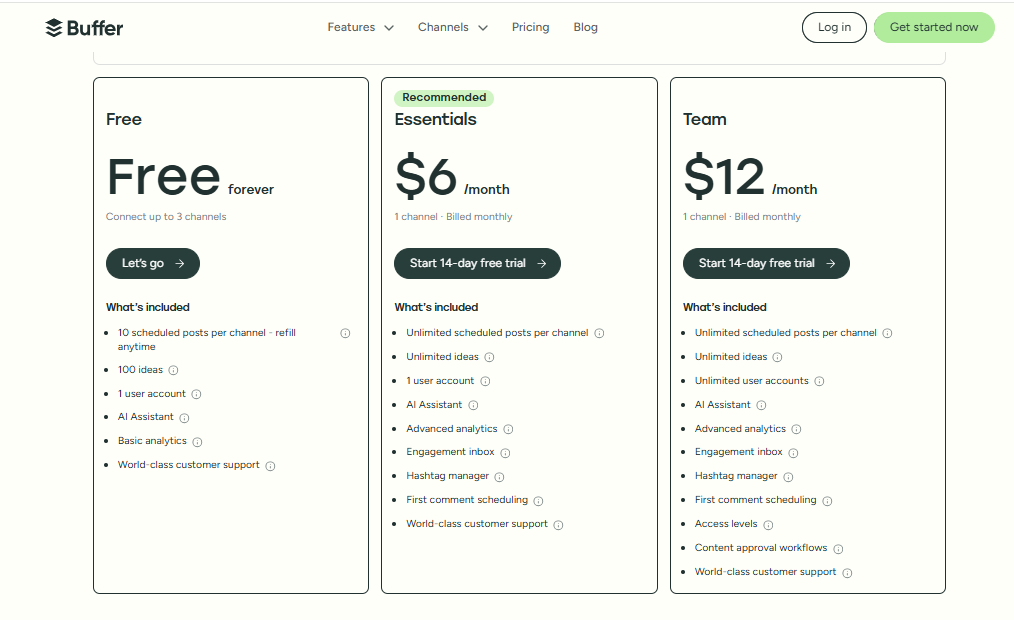
Task: Start 14-day free trial for Essentials
Action: point(477,264)
